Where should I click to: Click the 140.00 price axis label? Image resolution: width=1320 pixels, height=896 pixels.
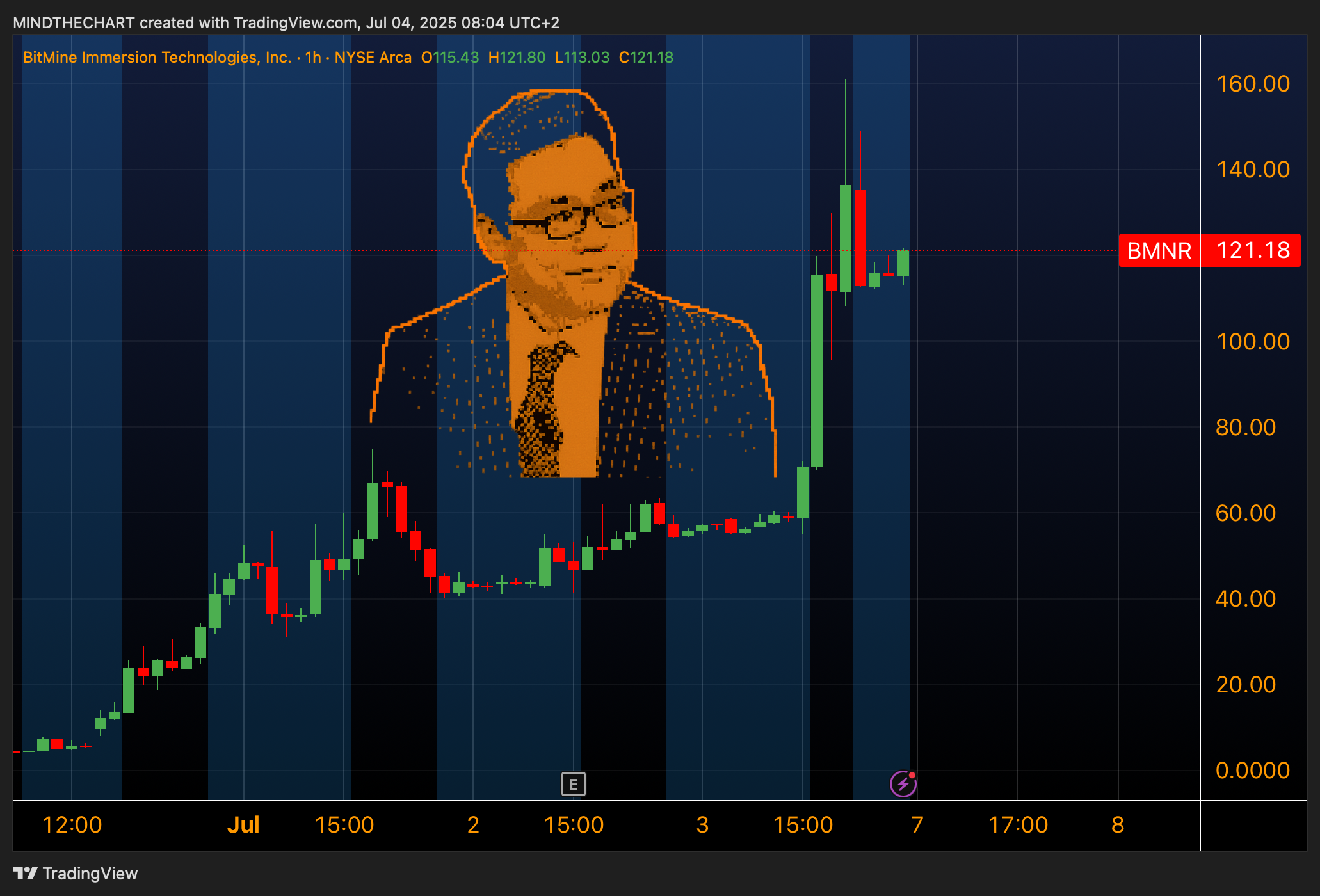click(x=1253, y=170)
